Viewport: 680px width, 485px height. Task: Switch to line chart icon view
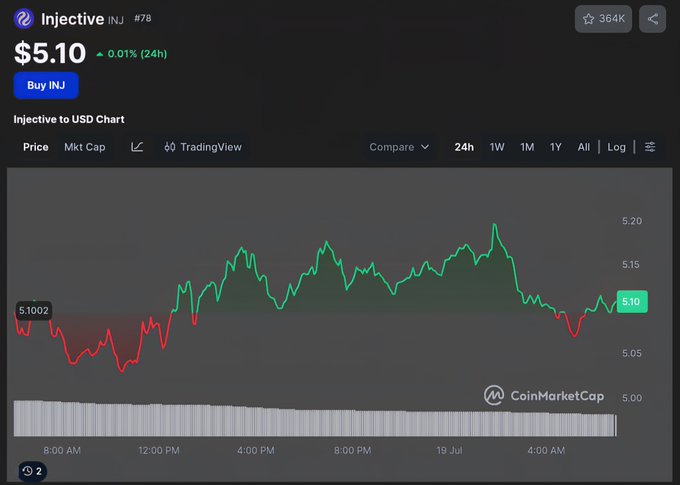(x=137, y=147)
